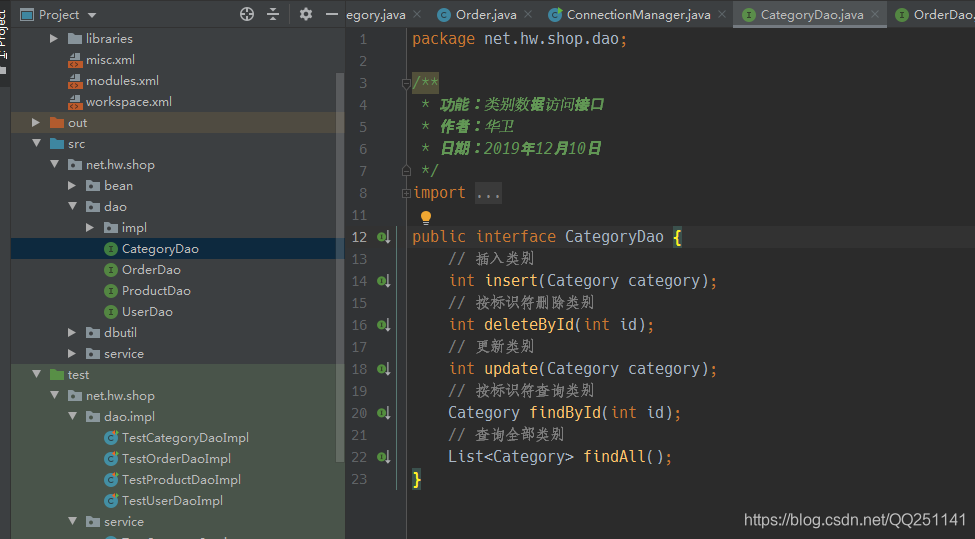Open ProductDao interface in project tree
Screen dimensions: 975x539
coord(156,291)
